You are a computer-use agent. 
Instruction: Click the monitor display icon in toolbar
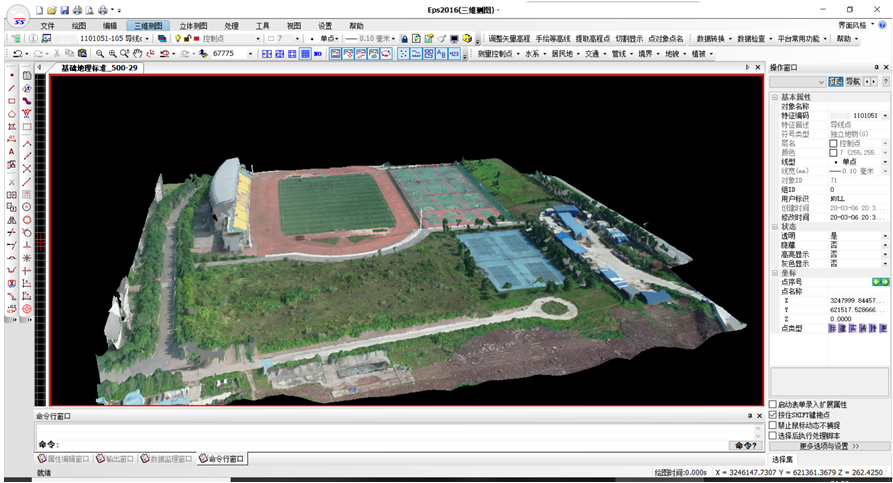point(454,39)
